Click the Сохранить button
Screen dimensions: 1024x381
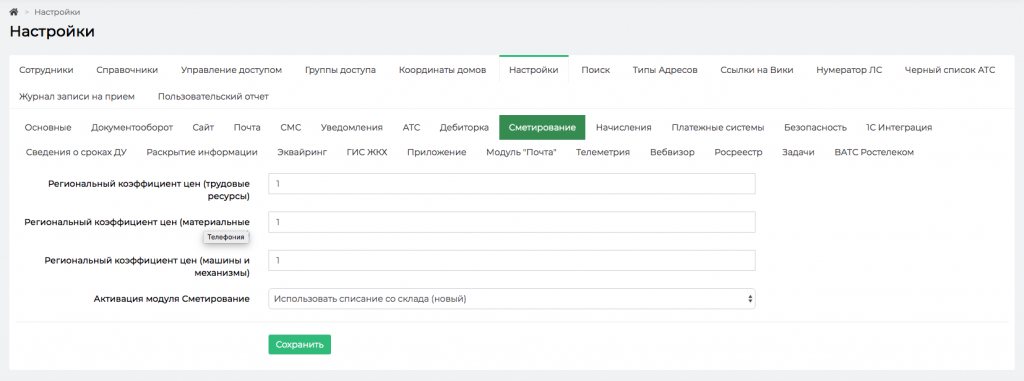click(299, 344)
